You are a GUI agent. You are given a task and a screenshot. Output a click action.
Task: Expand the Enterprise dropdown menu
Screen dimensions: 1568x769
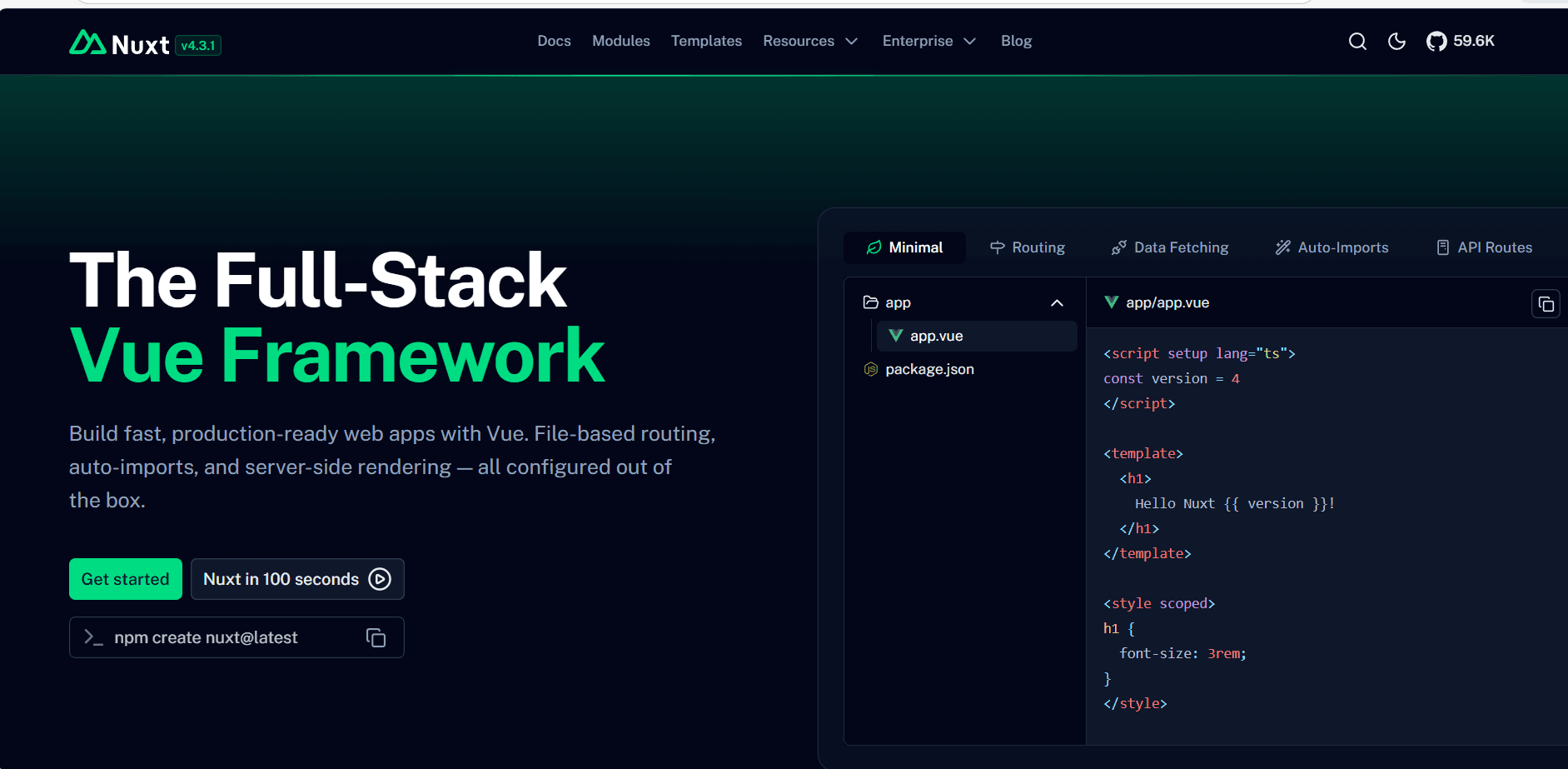pos(928,41)
